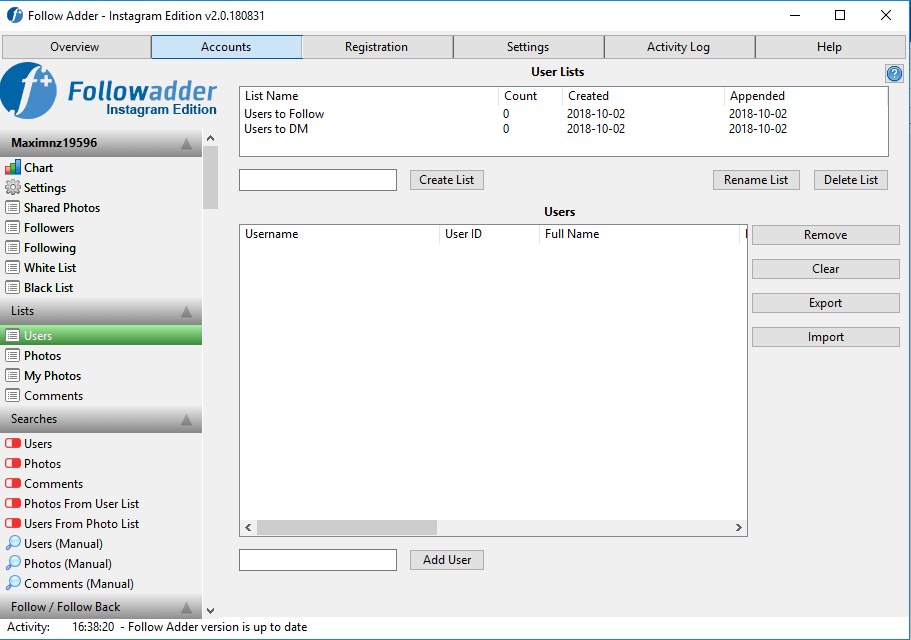
Task: Click the Users table scroll right arrow
Action: point(738,527)
